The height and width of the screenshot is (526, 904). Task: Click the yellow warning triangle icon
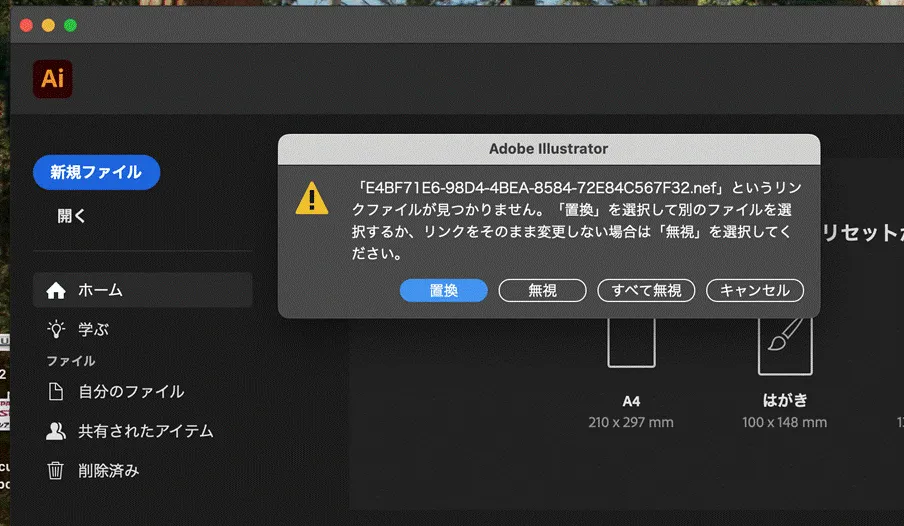point(311,198)
